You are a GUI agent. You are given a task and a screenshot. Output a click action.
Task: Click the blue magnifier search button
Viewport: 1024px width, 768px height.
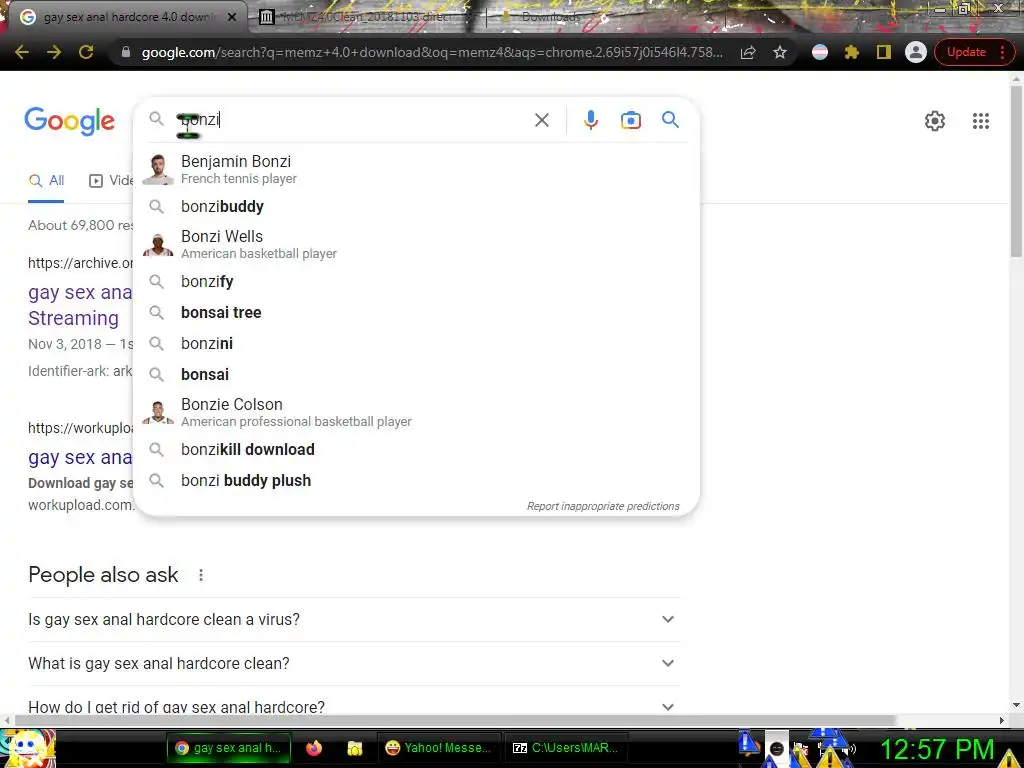pos(670,120)
